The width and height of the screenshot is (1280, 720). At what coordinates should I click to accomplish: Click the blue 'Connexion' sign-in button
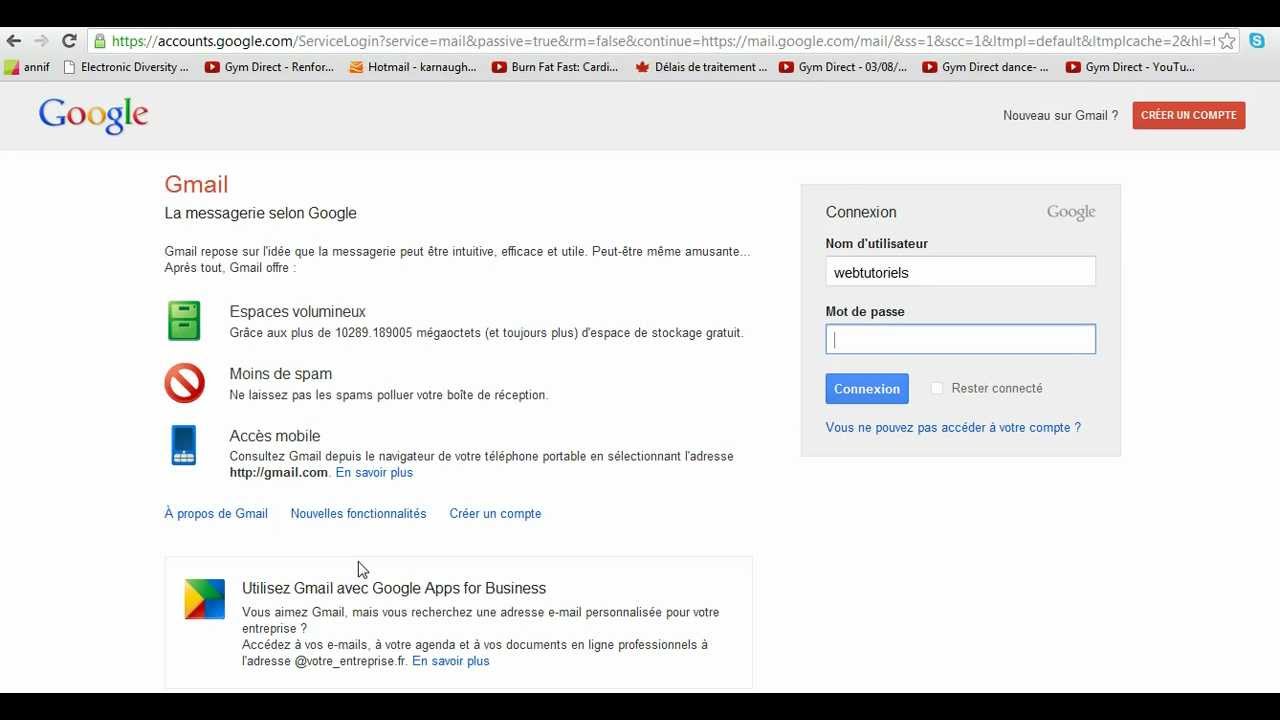point(867,389)
